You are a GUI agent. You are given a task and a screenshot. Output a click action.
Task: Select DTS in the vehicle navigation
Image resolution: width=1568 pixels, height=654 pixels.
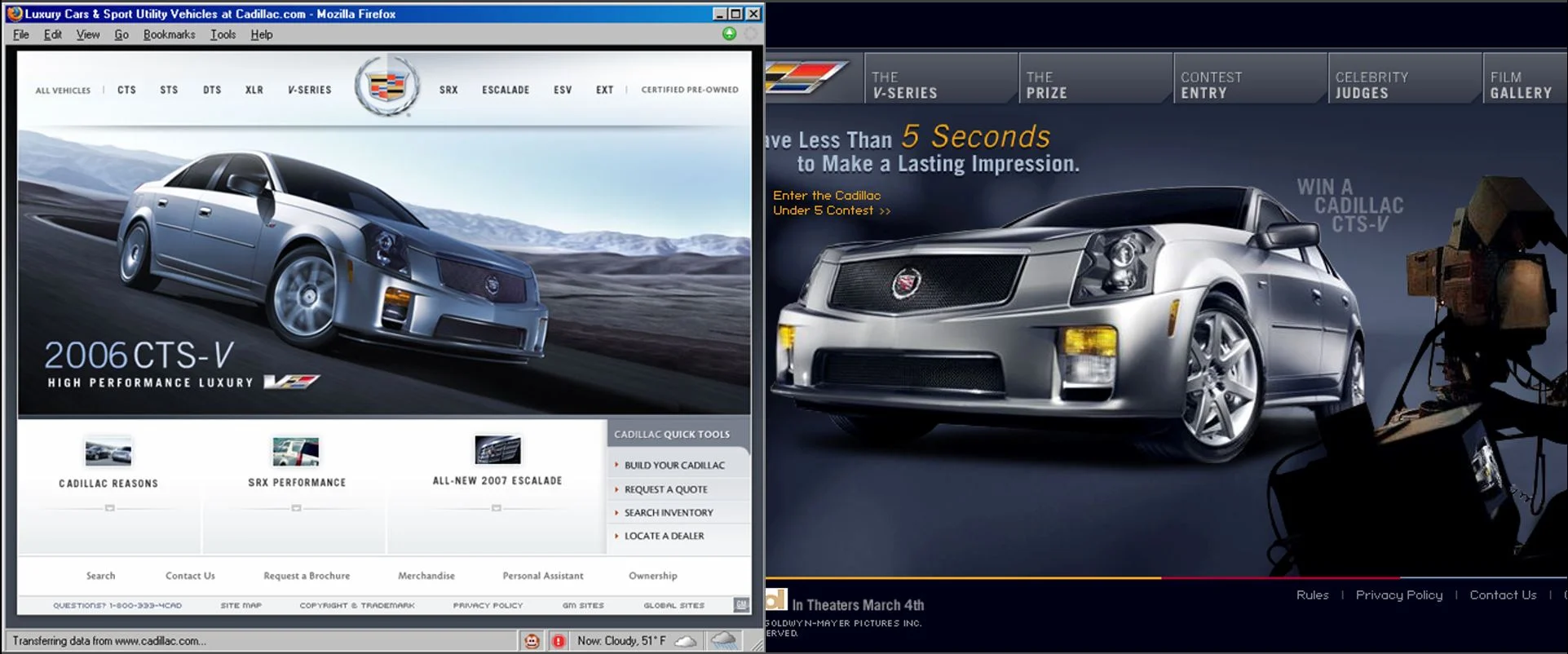point(212,90)
